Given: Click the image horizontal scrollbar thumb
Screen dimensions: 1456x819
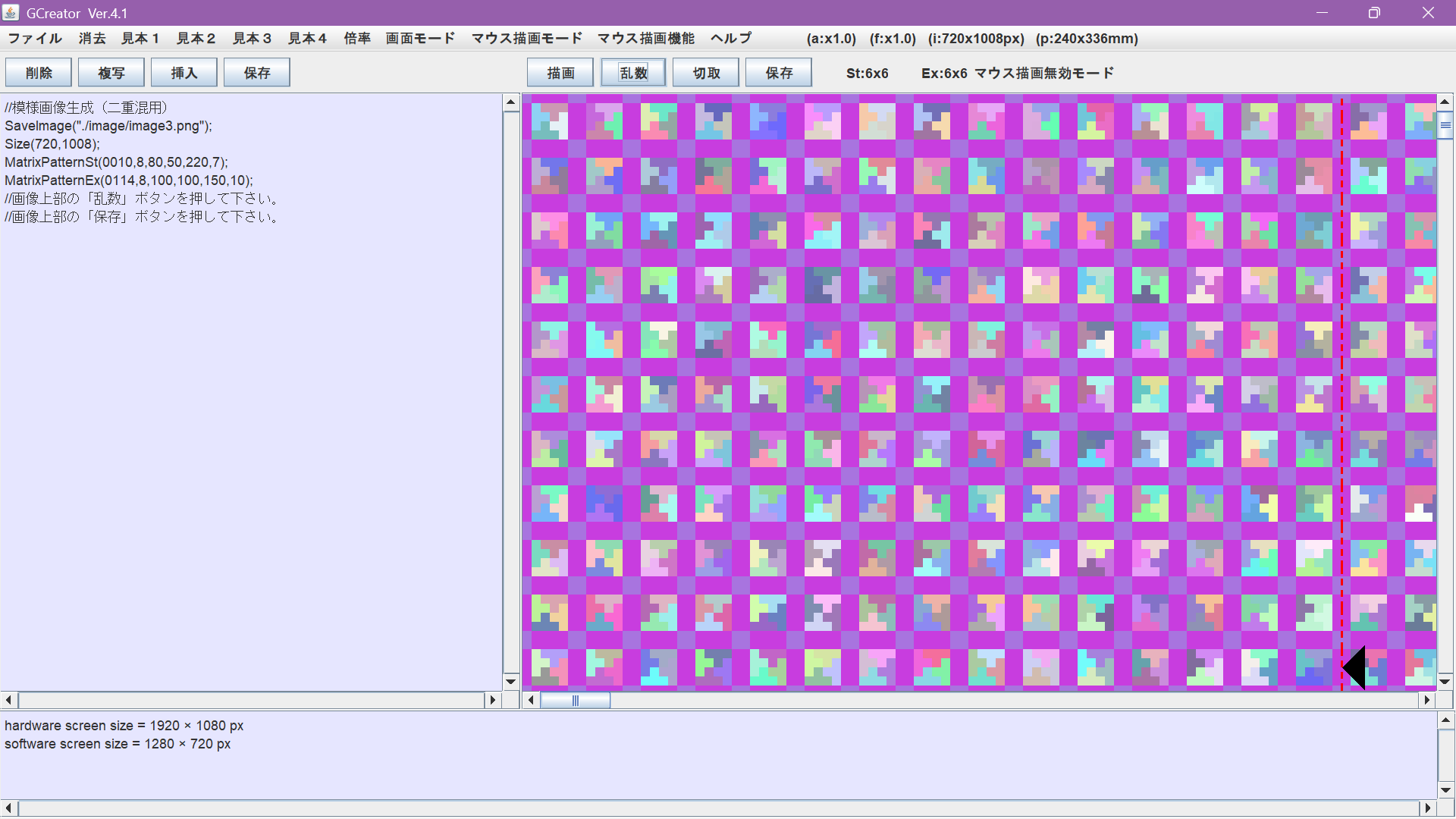Looking at the screenshot, I should coord(575,700).
